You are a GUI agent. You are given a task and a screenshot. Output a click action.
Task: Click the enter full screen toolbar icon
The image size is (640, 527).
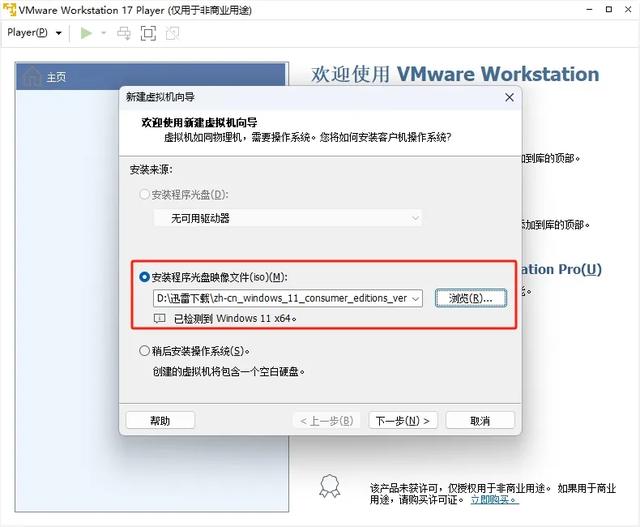(148, 33)
